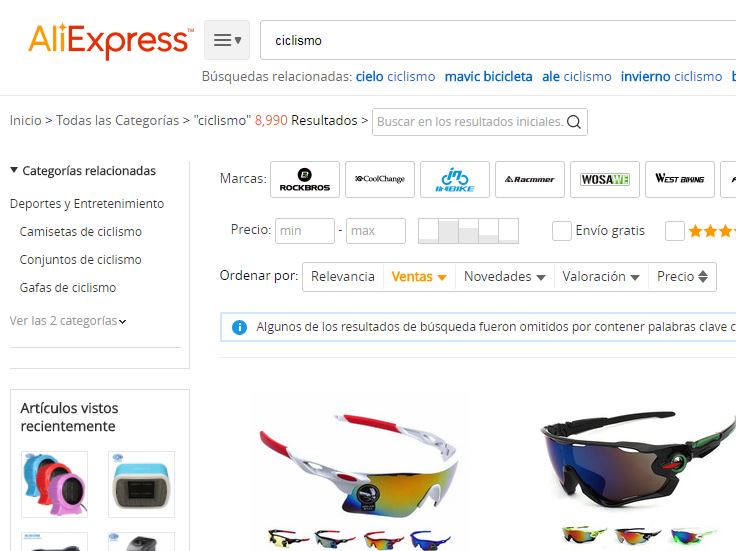Image resolution: width=736 pixels, height=551 pixels.
Task: Open Gafas de ciclismo category
Action: tap(68, 287)
